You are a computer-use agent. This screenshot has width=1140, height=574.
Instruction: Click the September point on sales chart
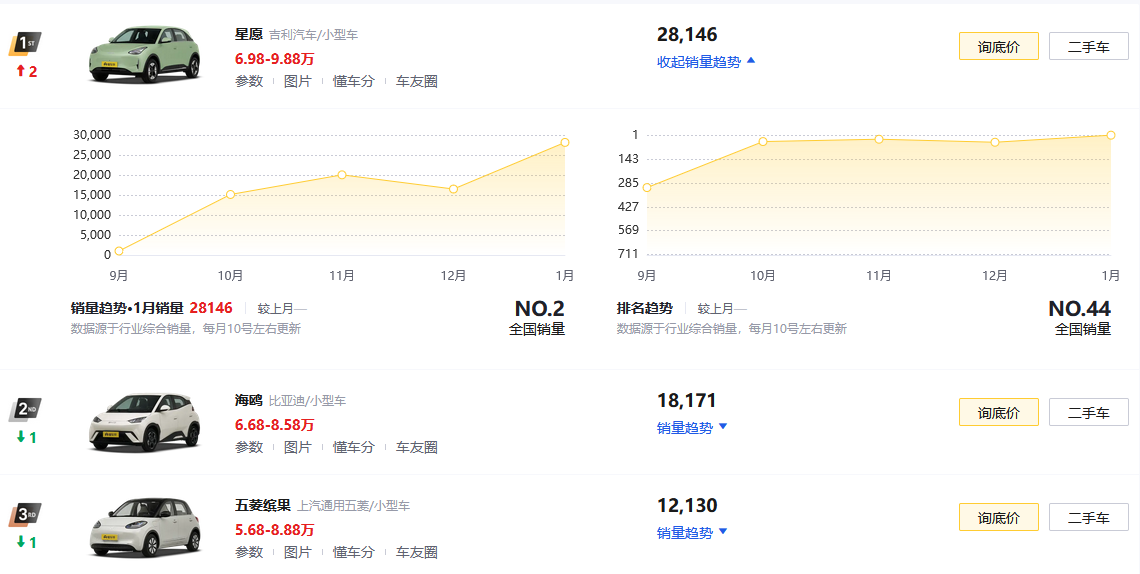click(x=119, y=251)
